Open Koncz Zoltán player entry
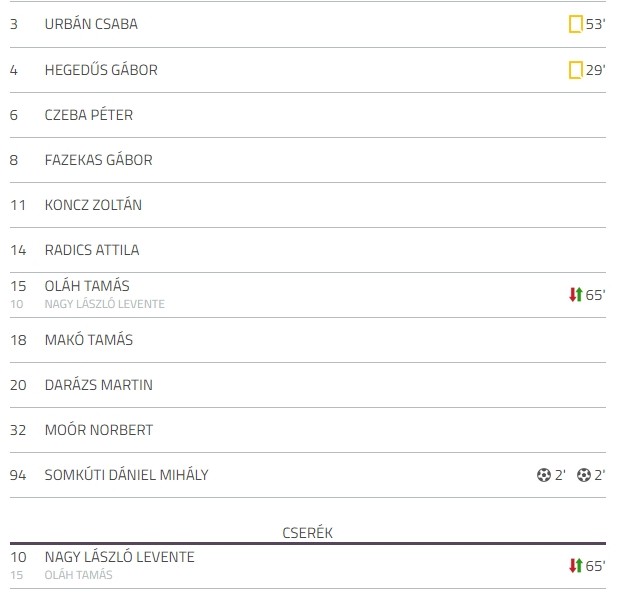Image resolution: width=622 pixels, height=598 pixels. click(93, 205)
